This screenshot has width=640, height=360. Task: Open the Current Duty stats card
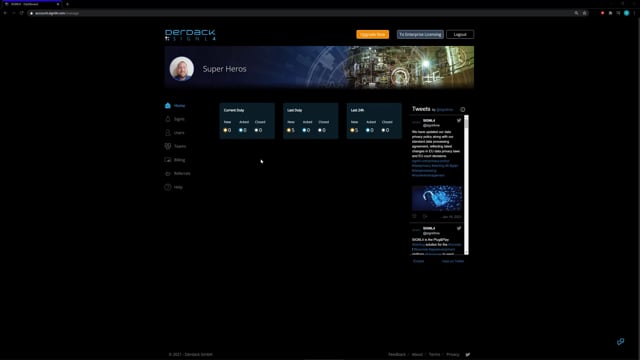[x=247, y=121]
